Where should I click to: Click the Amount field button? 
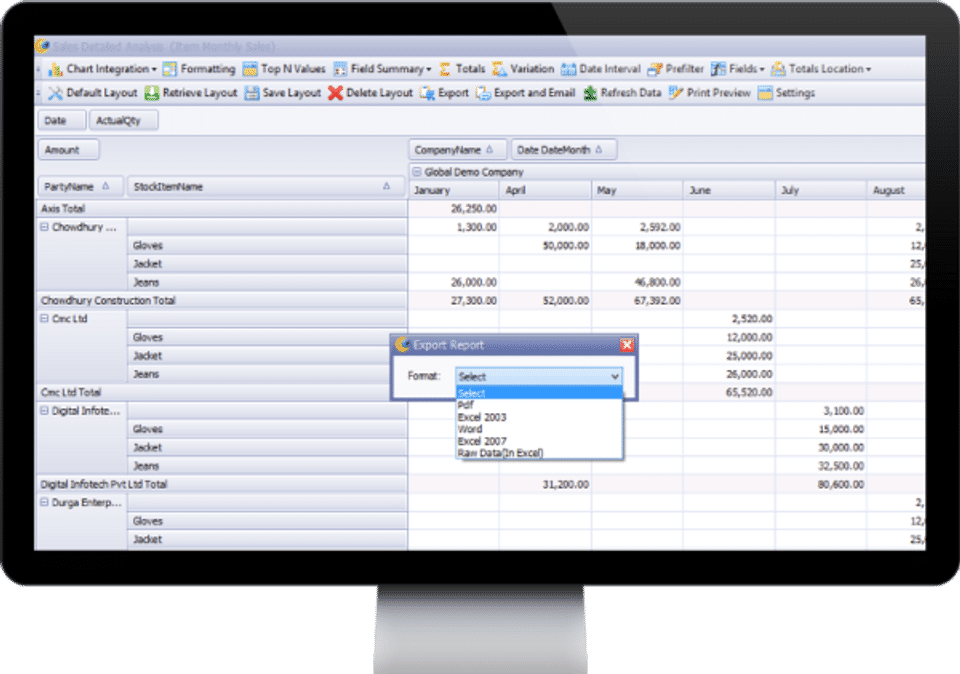click(x=69, y=150)
